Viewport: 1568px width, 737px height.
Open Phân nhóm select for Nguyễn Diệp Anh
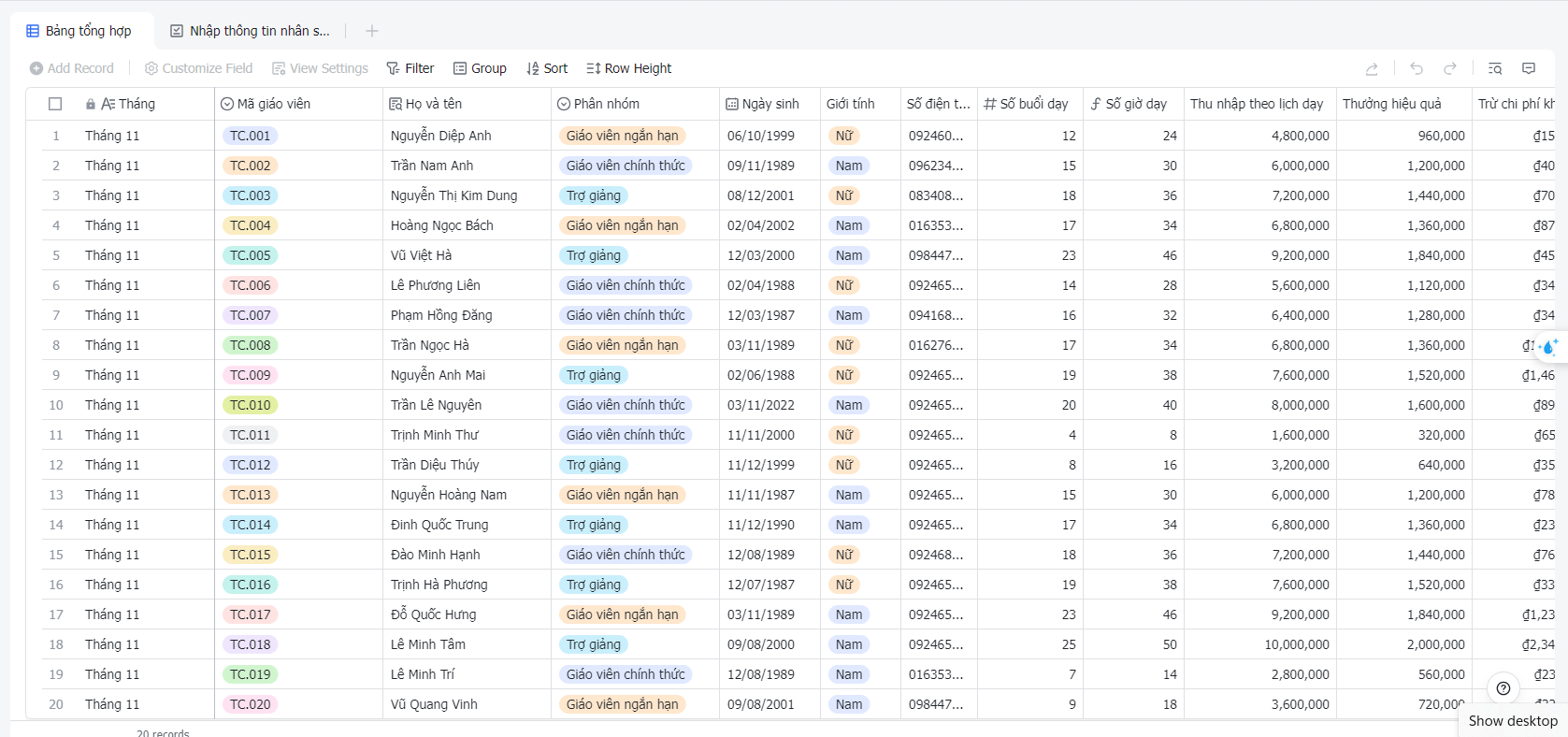point(623,136)
